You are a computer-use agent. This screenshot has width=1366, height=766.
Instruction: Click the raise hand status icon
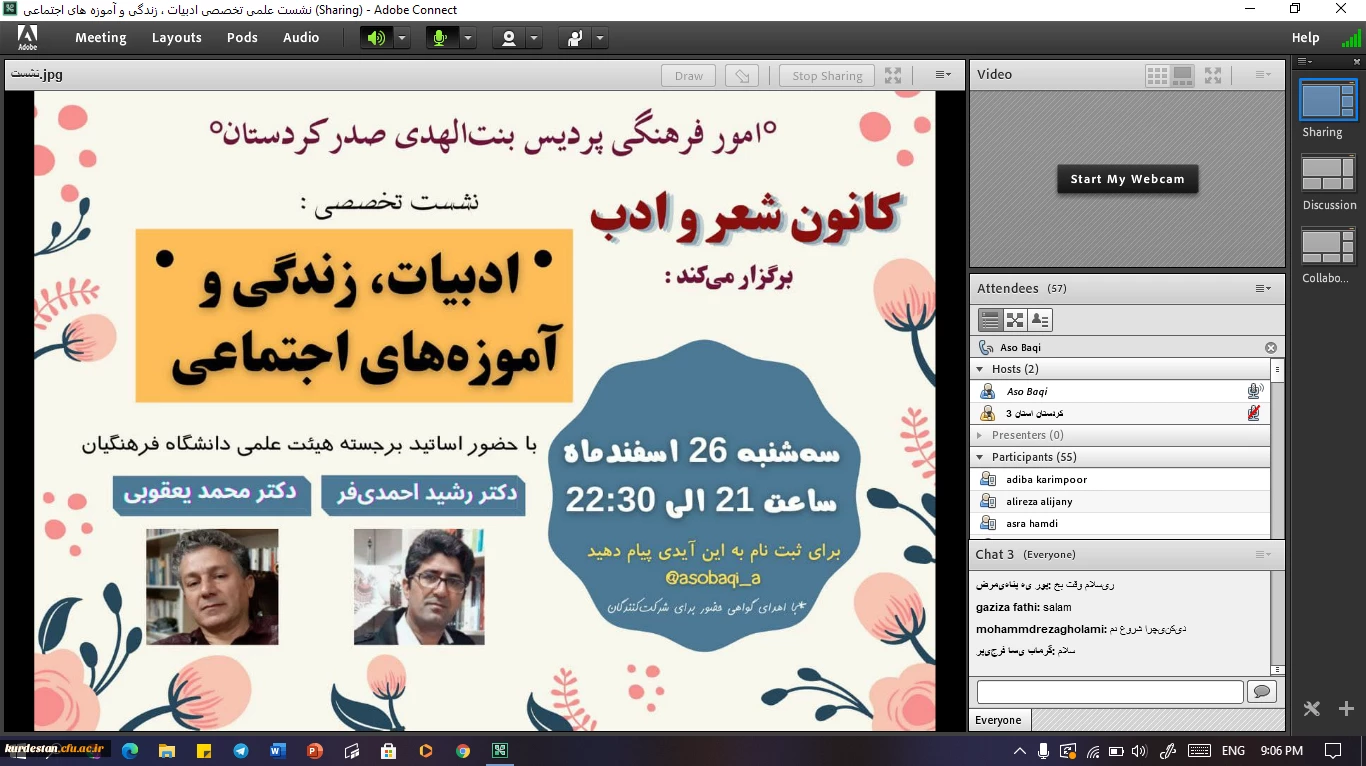(575, 38)
